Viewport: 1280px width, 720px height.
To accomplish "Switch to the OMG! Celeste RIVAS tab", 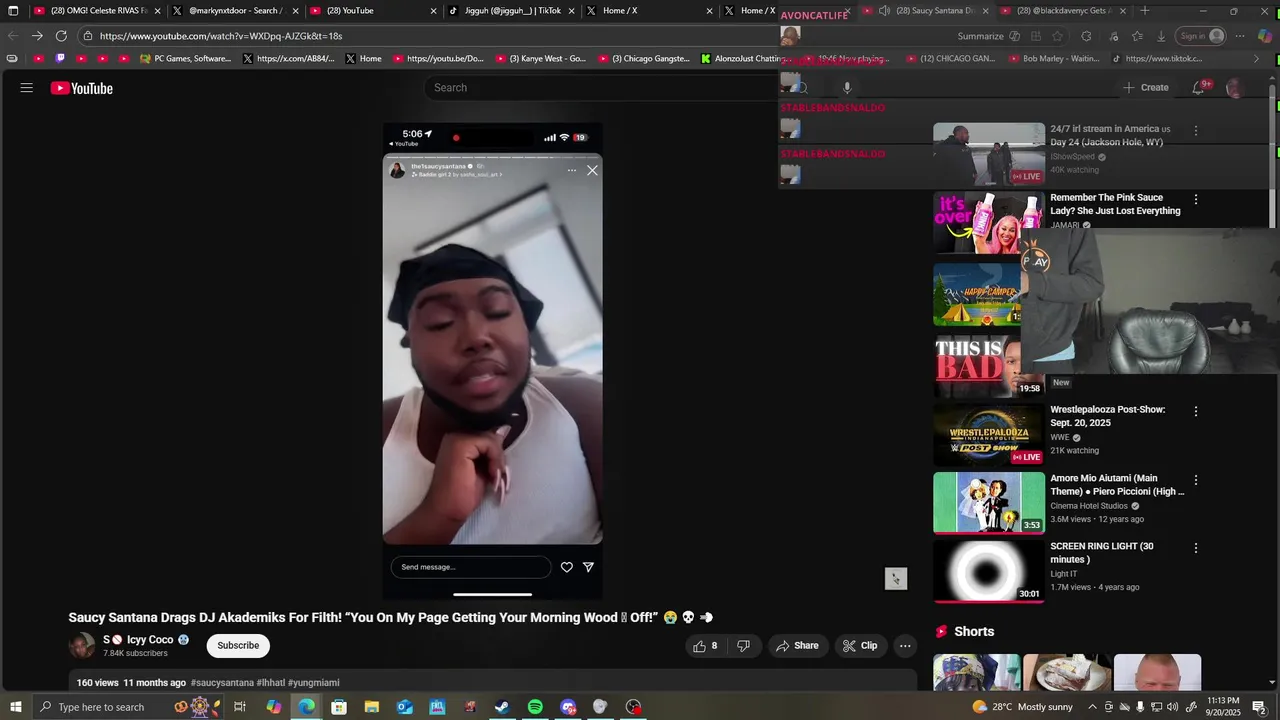I will point(97,11).
